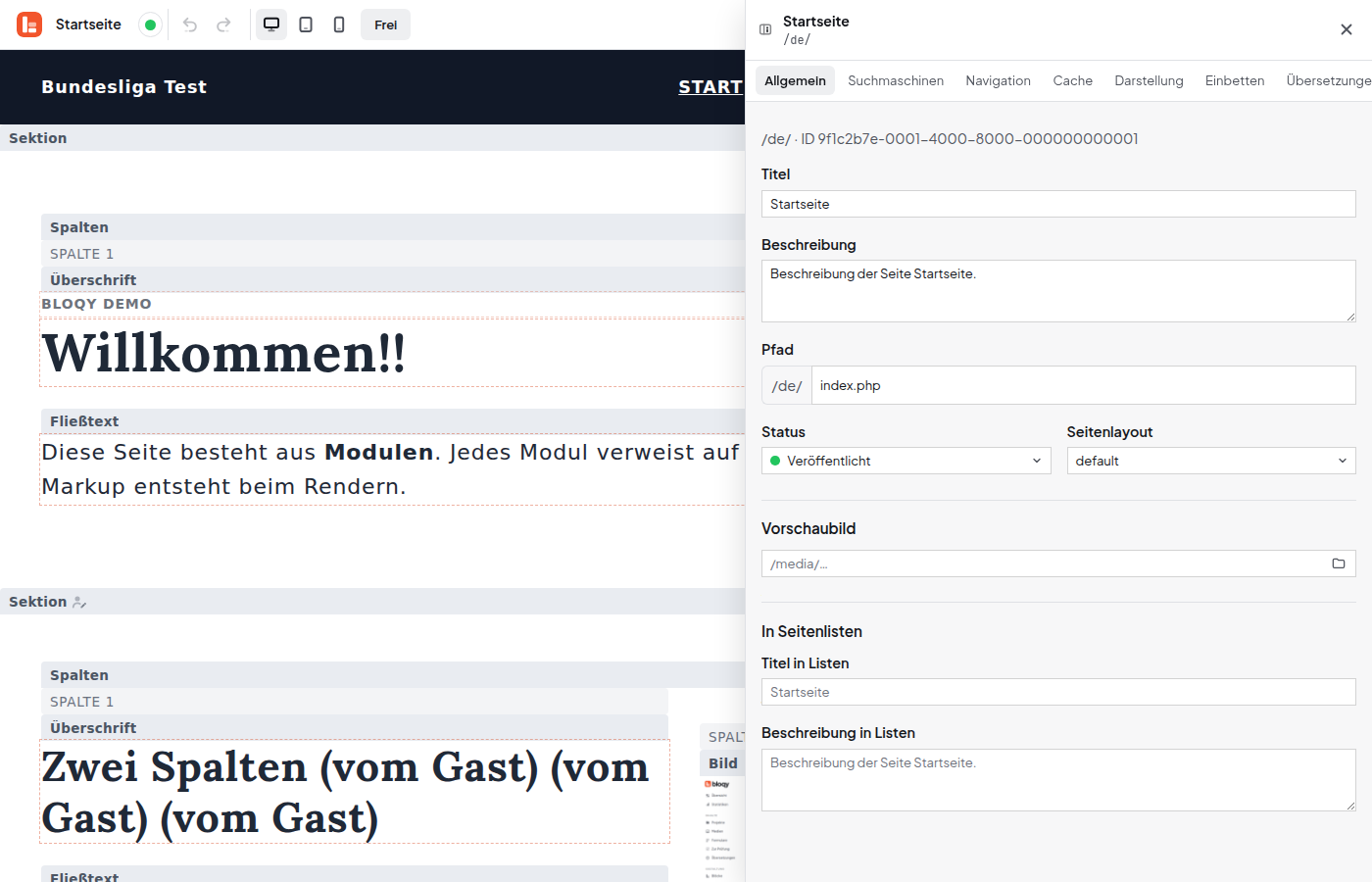Image resolution: width=1372 pixels, height=882 pixels.
Task: Select the Bild module label
Action: (x=723, y=763)
